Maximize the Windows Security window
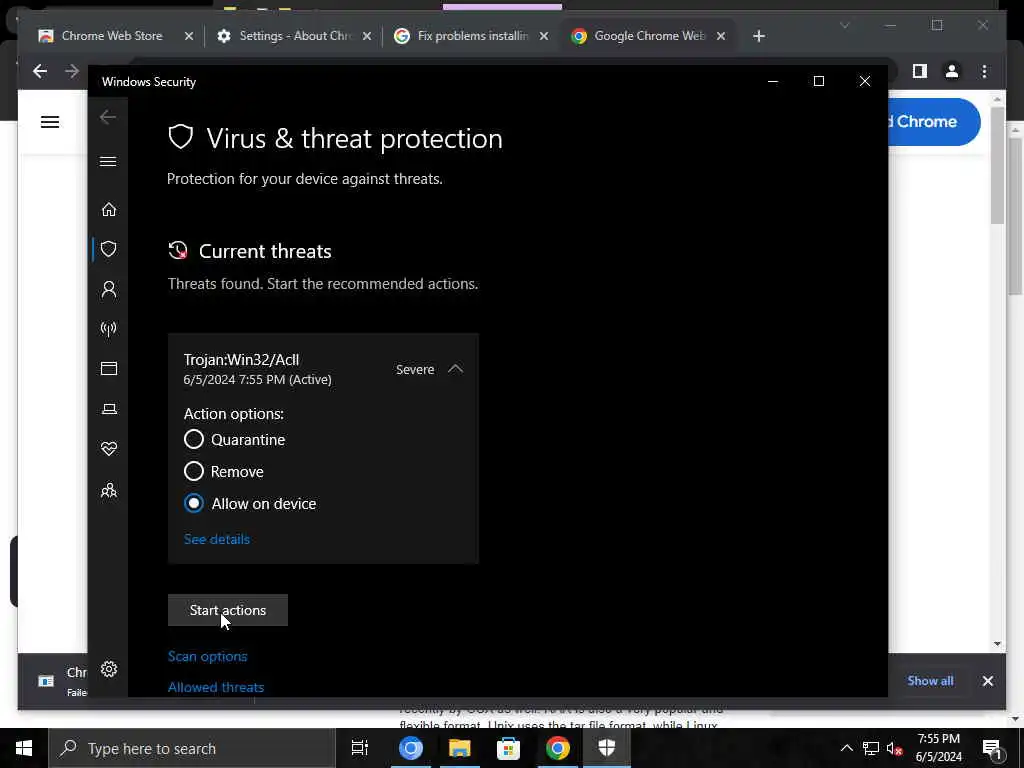Screen dimensions: 1024x768 pos(818,81)
